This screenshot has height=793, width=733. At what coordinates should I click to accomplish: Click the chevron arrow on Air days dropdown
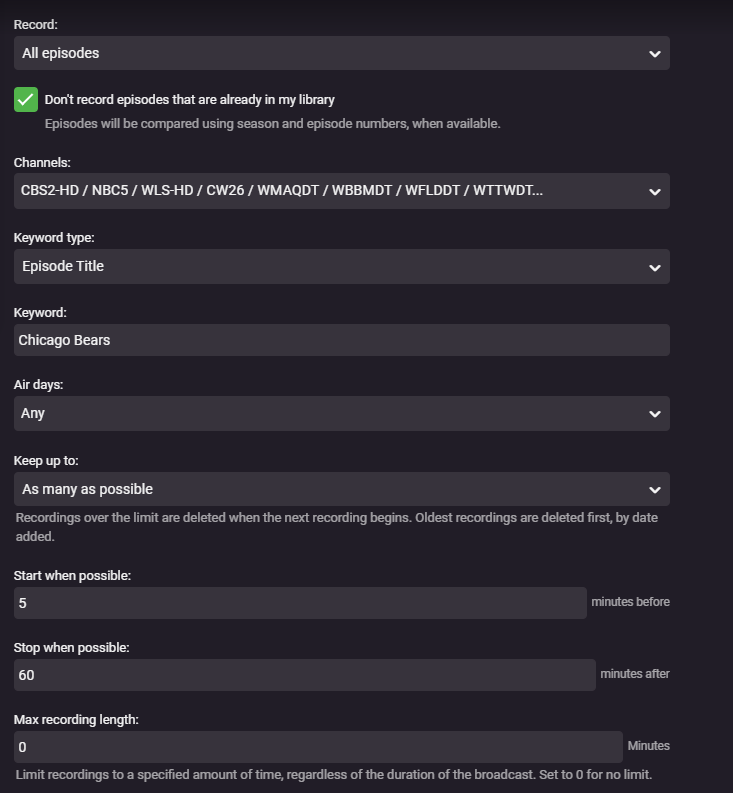pyautogui.click(x=654, y=414)
